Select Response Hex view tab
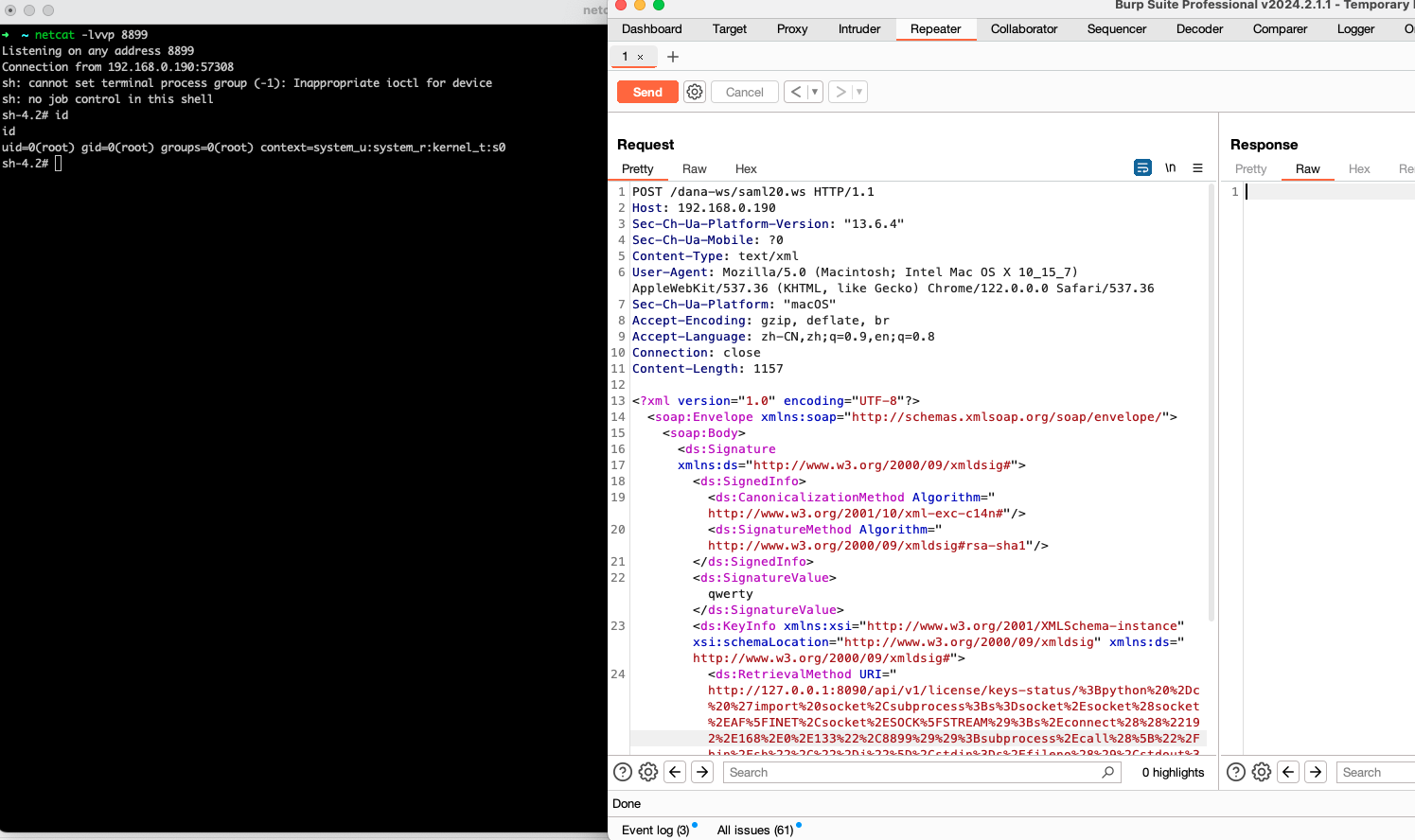This screenshot has height=840, width=1415. point(1359,168)
